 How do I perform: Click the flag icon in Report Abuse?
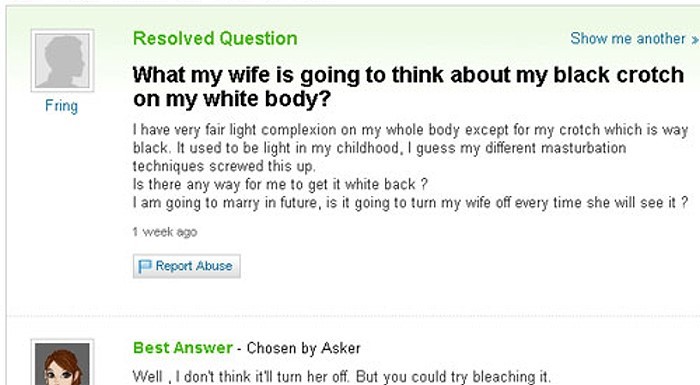145,266
